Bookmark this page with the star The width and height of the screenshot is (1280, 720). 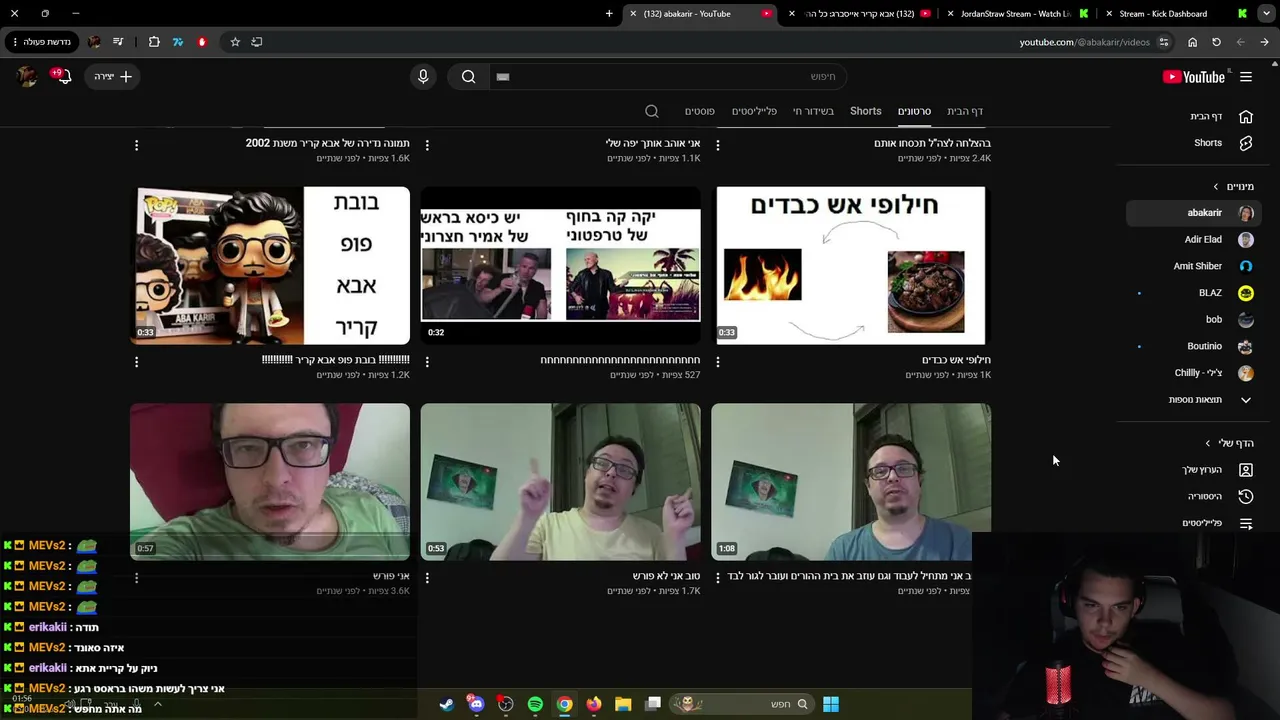coord(235,42)
